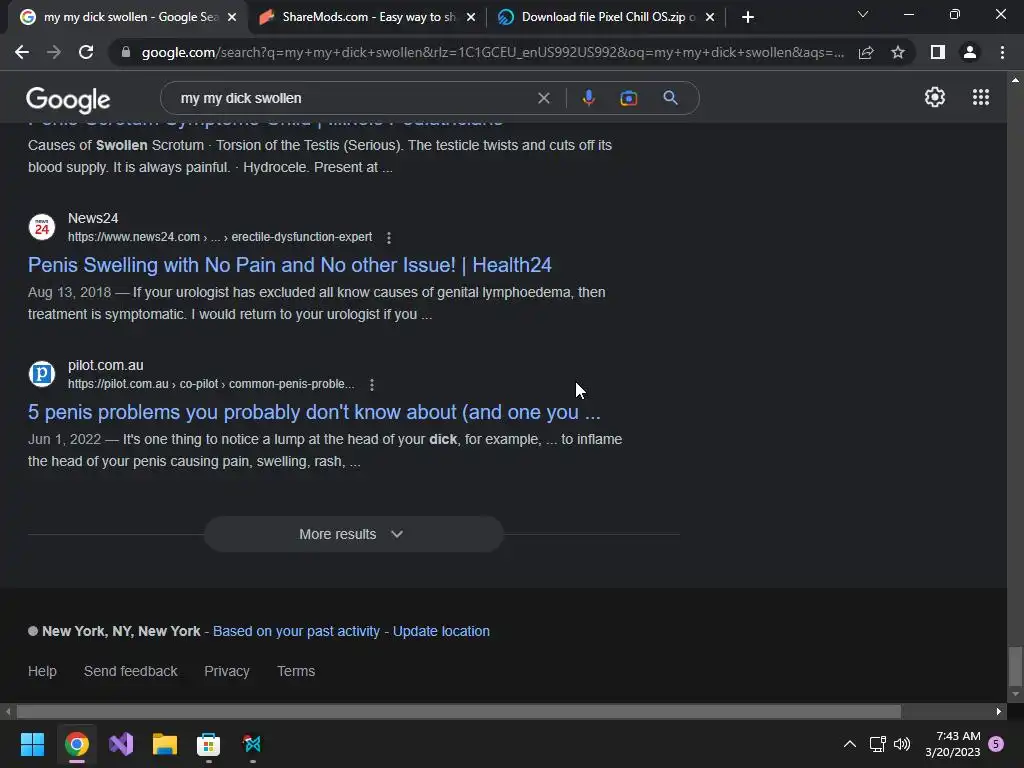The height and width of the screenshot is (768, 1024).
Task: Click Update location link
Action: (x=441, y=632)
